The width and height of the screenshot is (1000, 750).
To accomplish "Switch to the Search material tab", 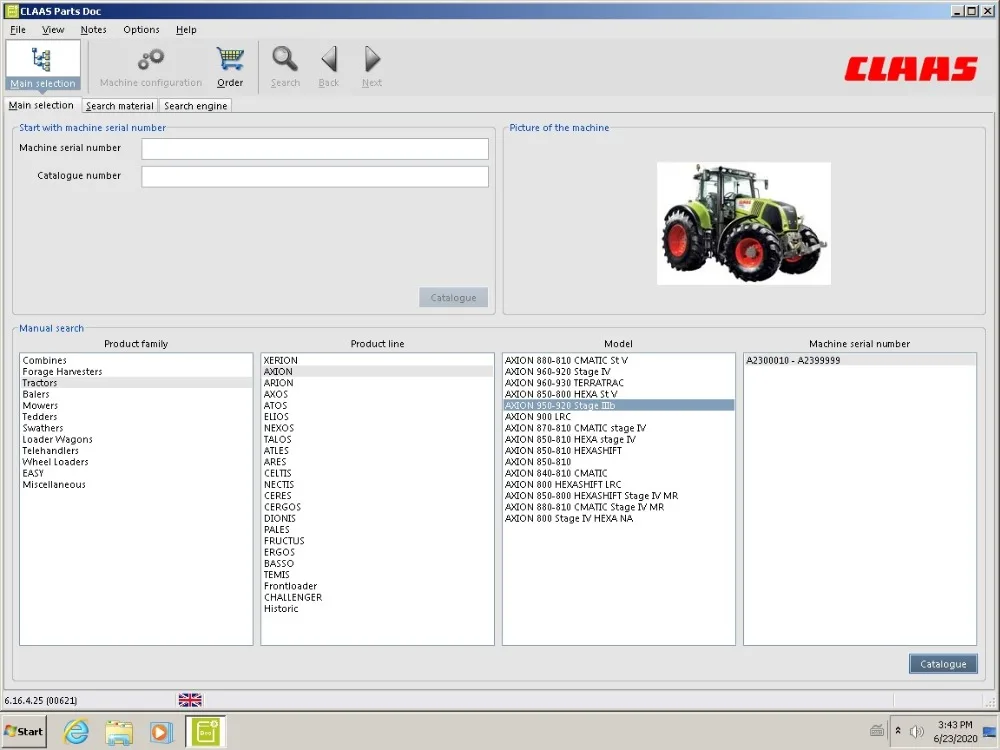I will [x=120, y=106].
